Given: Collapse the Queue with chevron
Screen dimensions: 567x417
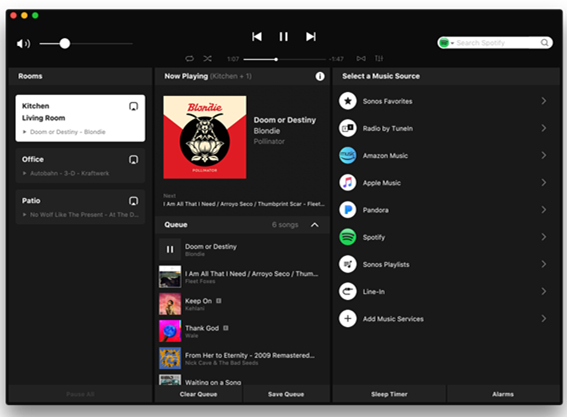Looking at the screenshot, I should 315,225.
